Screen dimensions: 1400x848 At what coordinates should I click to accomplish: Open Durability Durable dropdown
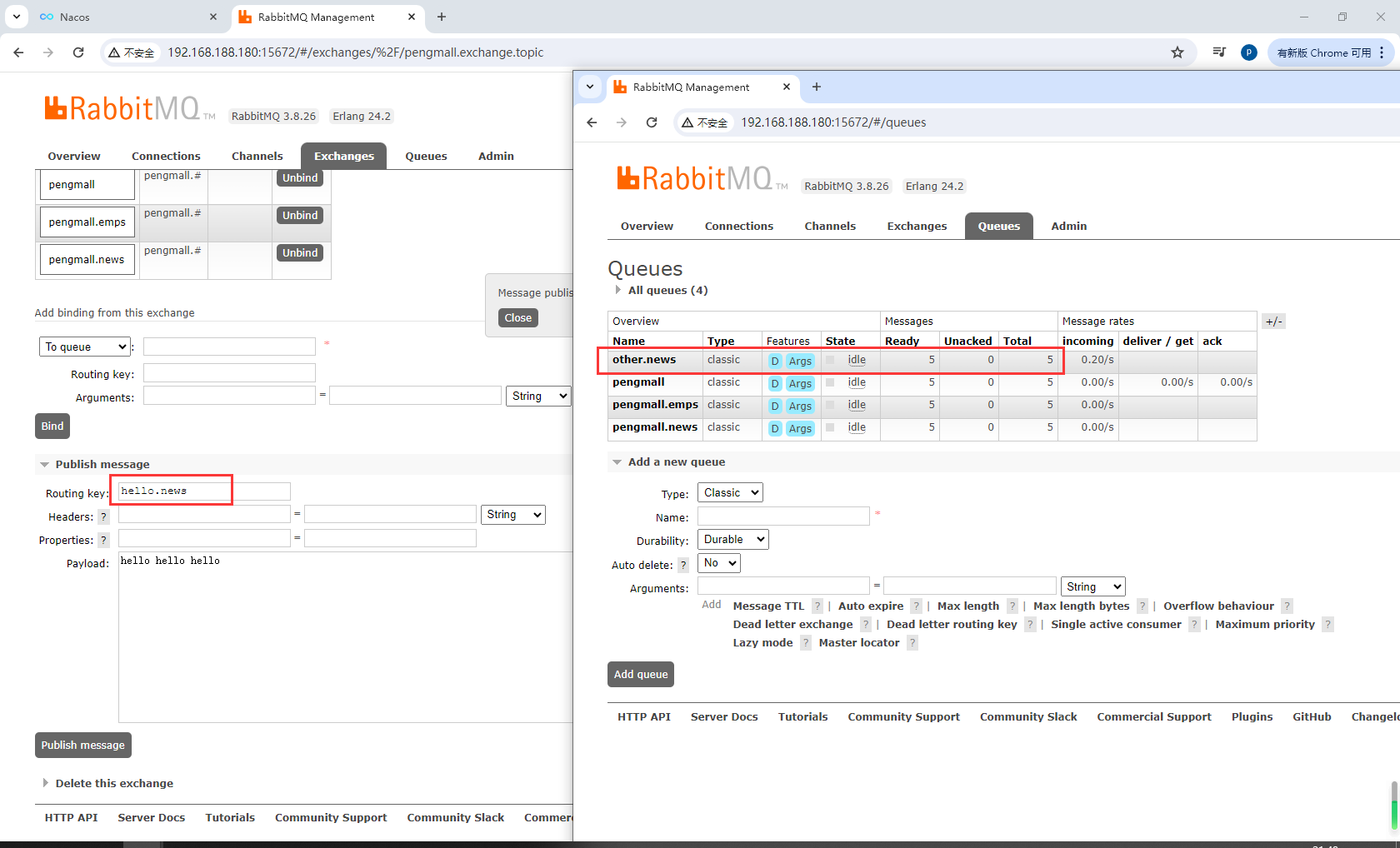pyautogui.click(x=733, y=540)
